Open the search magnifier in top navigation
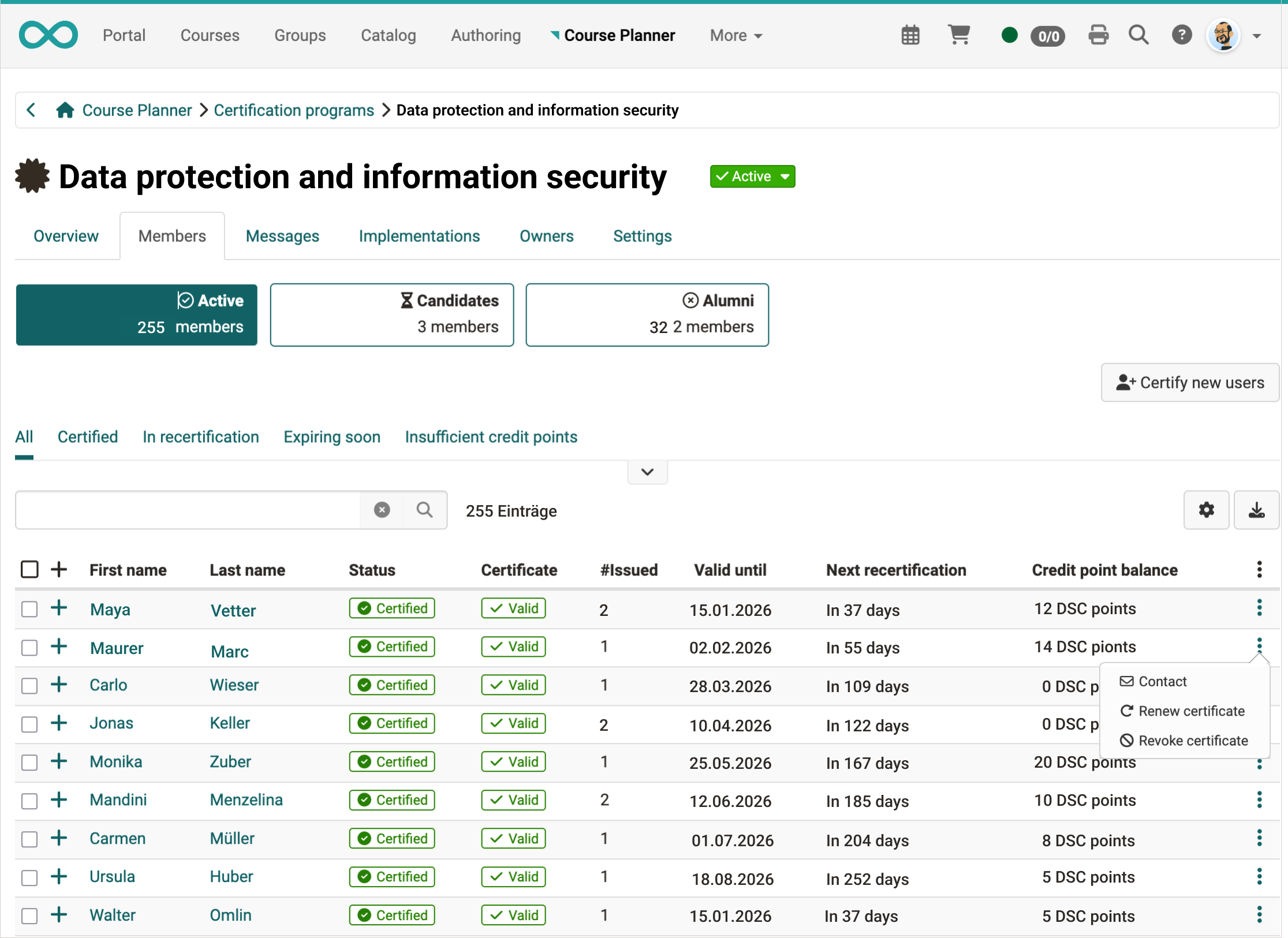This screenshot has height=938, width=1288. [x=1138, y=35]
